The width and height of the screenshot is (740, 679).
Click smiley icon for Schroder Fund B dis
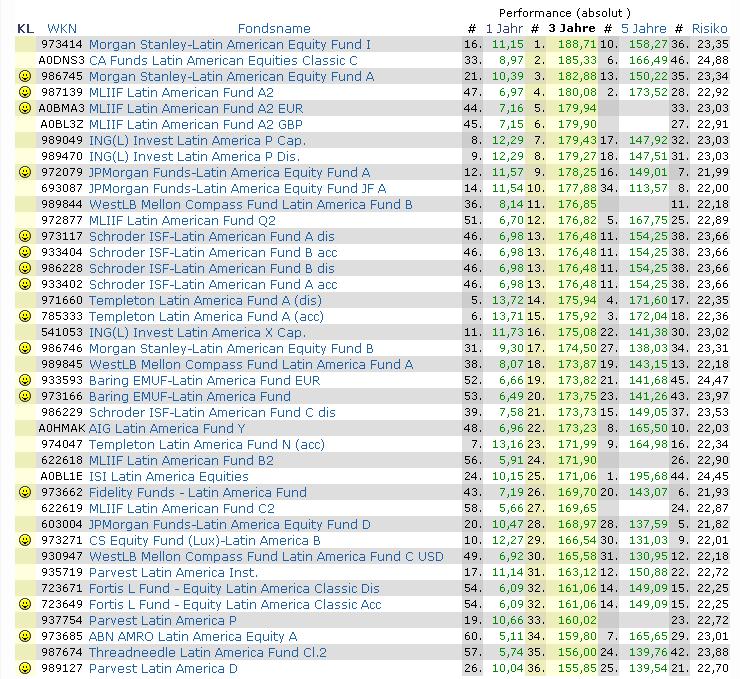tap(25, 268)
